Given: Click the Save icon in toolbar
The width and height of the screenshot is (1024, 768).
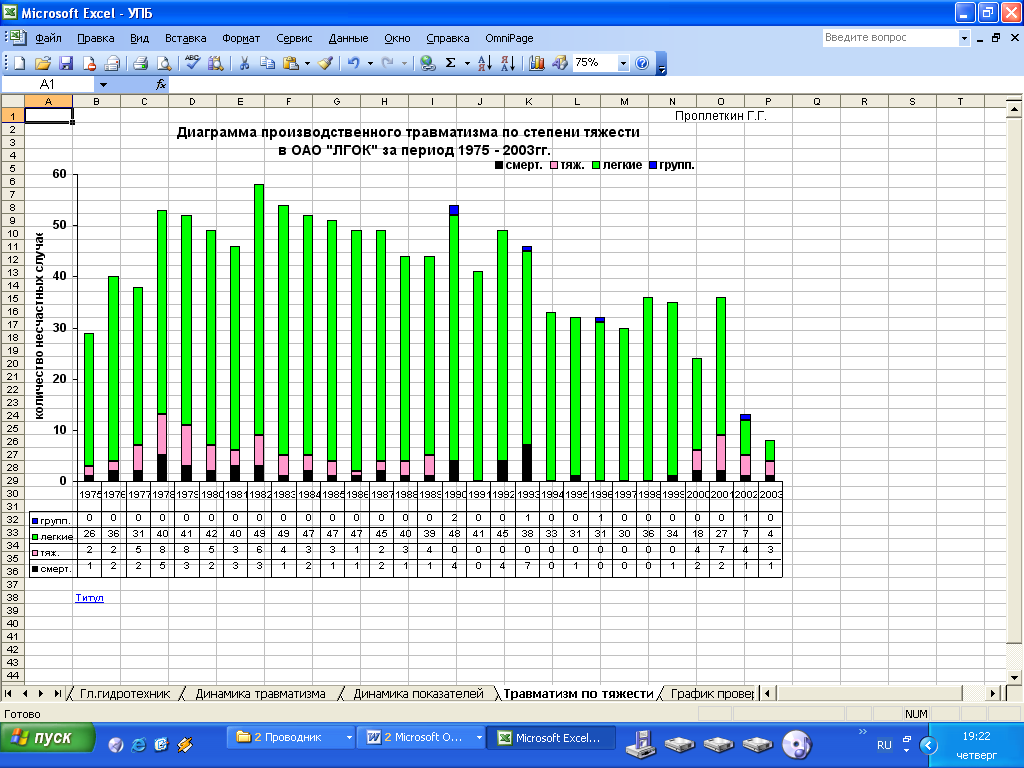Looking at the screenshot, I should [67, 63].
